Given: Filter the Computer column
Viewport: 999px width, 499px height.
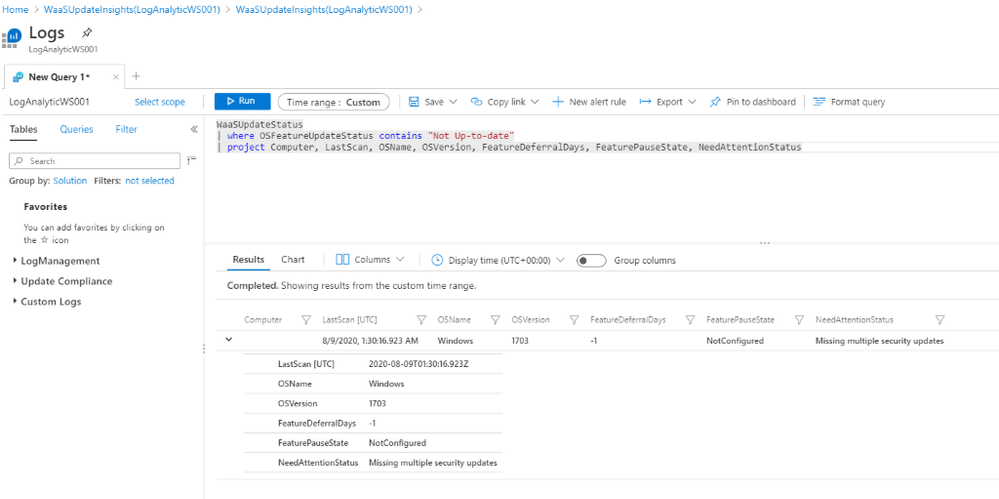Looking at the screenshot, I should [x=305, y=320].
